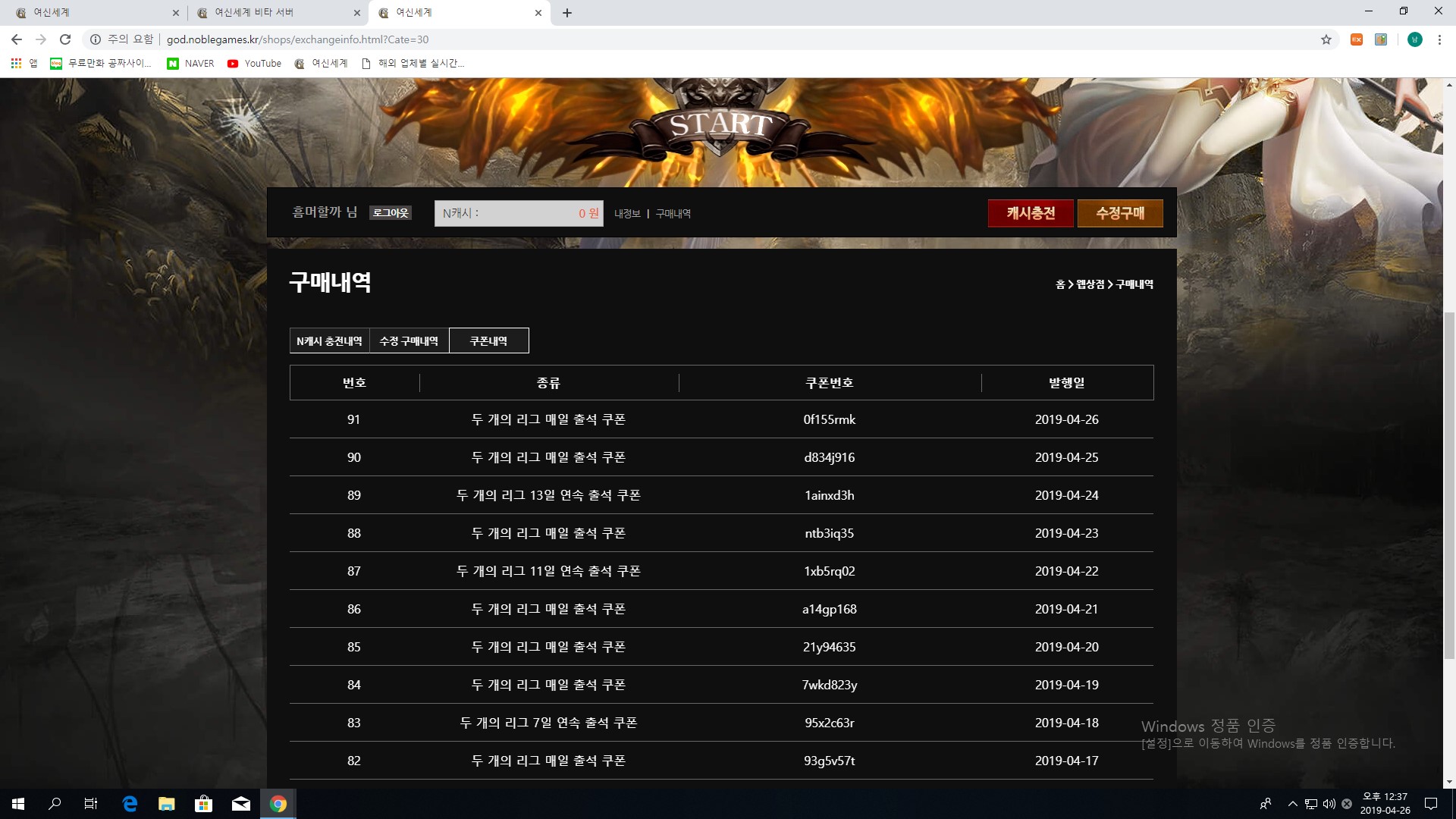1456x819 pixels.
Task: Launch Microsoft Edge from the taskbar
Action: [x=130, y=804]
